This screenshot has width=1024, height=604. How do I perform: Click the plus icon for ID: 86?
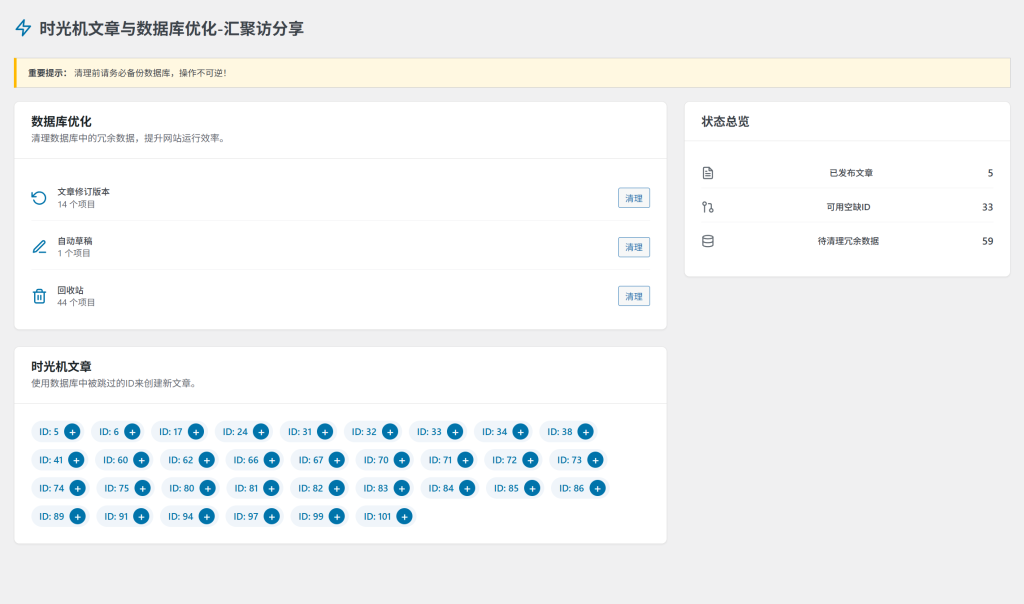click(x=597, y=488)
